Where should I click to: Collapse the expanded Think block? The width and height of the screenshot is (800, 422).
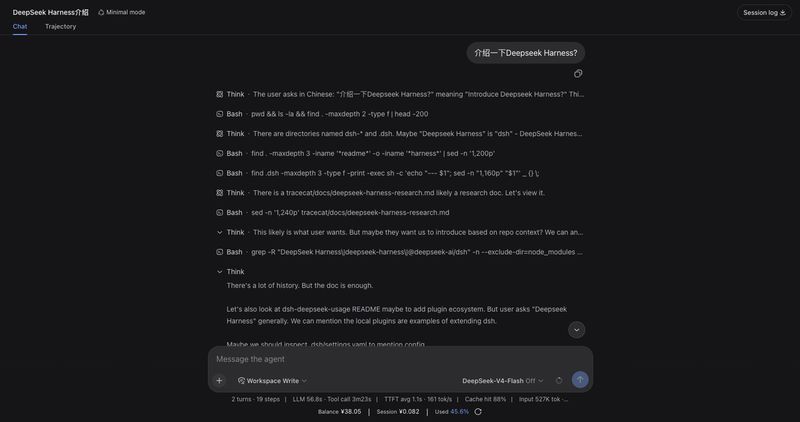[x=231, y=272]
